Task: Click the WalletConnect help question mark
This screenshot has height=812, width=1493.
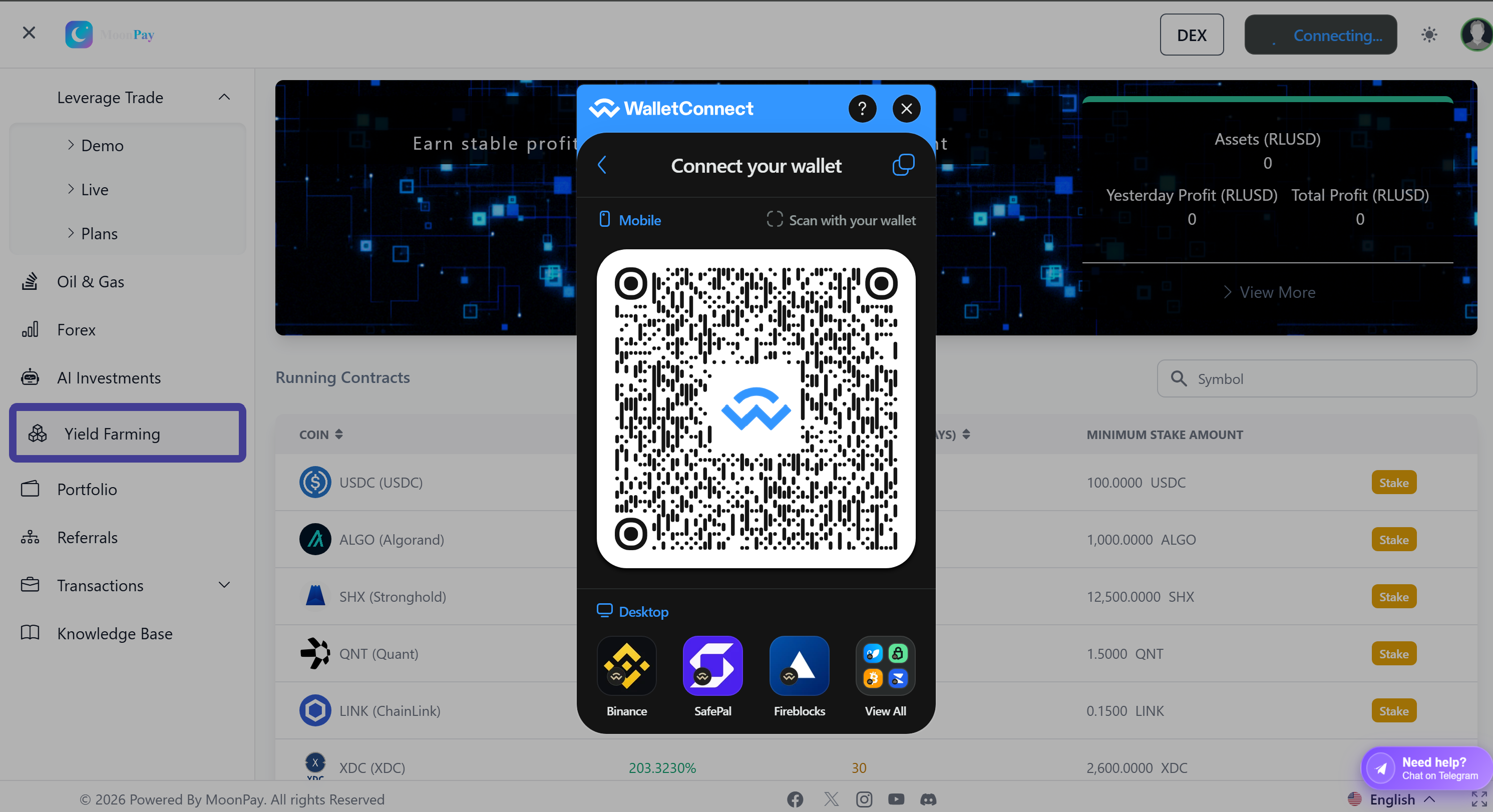Action: 862,108
